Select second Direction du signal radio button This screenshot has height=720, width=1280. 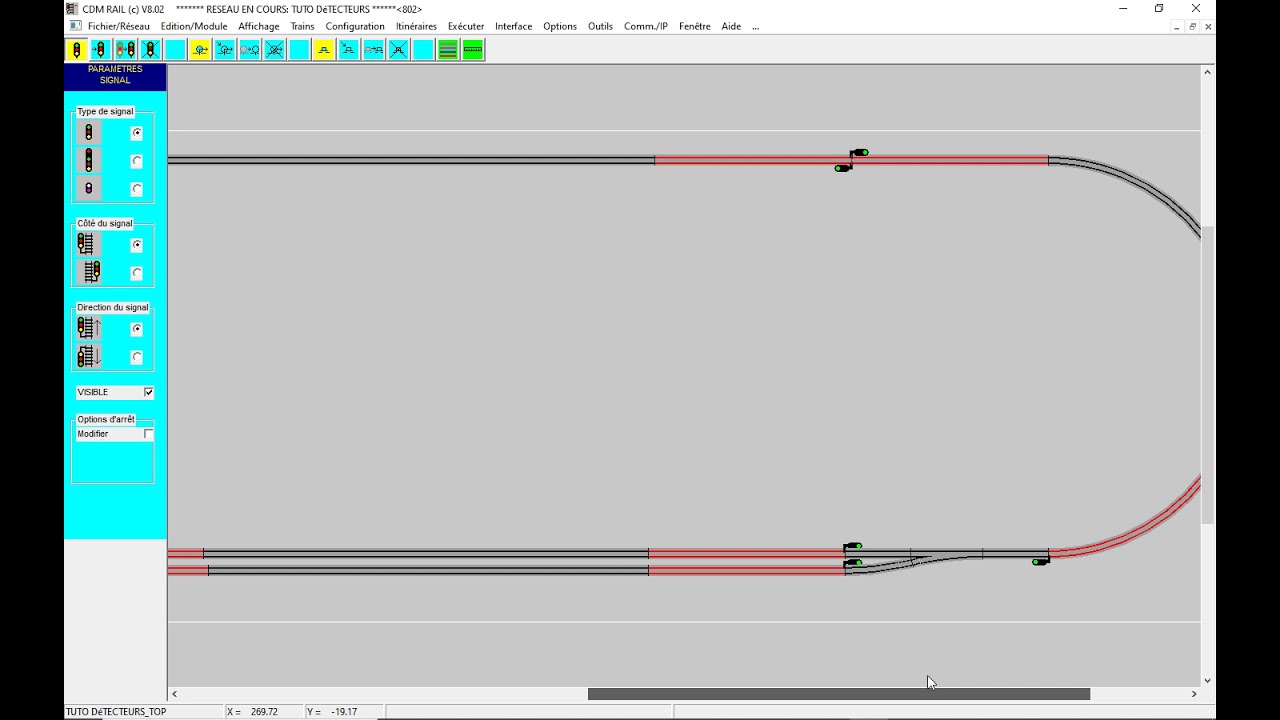click(137, 357)
